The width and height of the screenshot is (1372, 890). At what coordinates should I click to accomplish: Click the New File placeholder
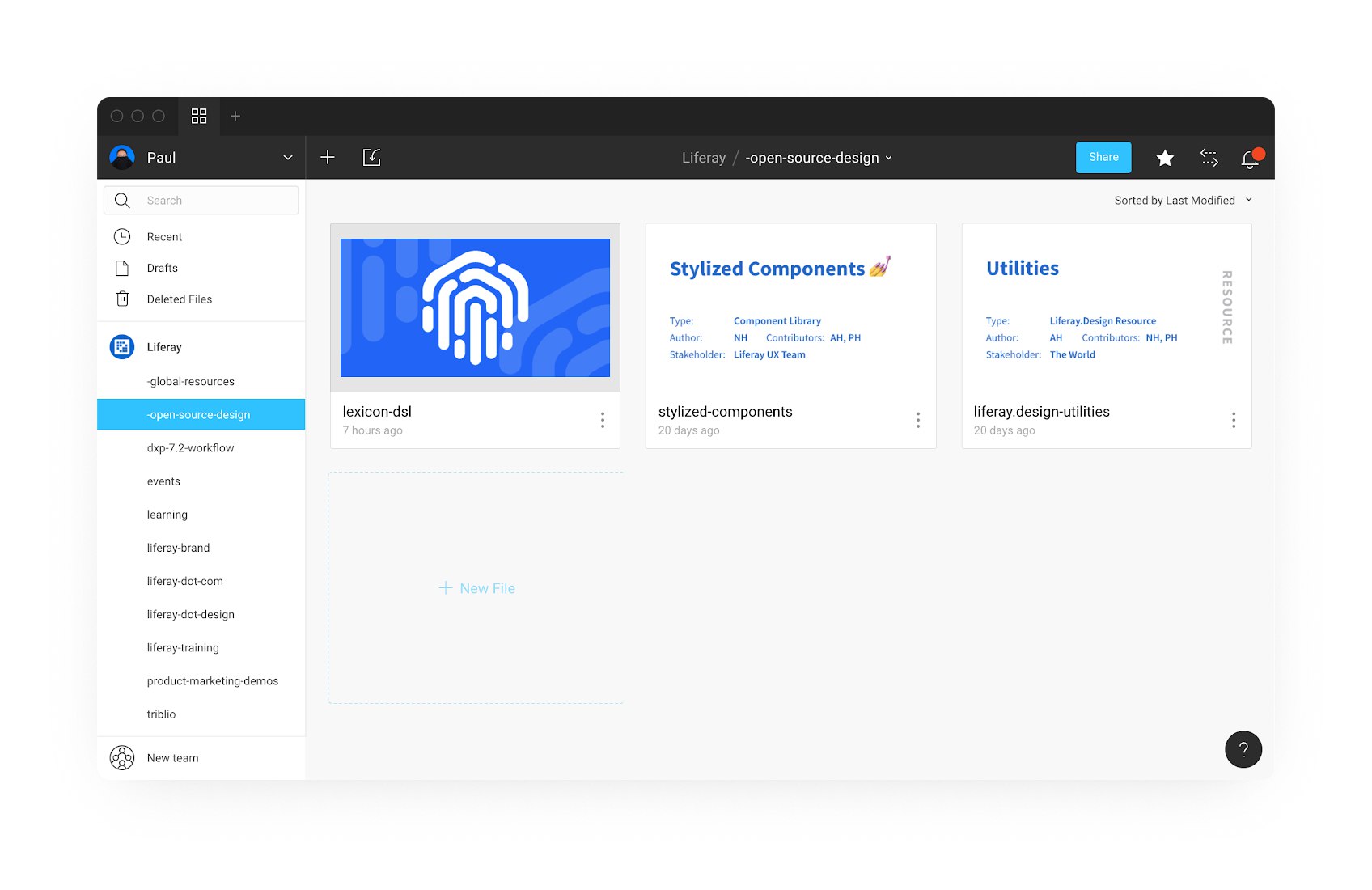click(476, 588)
